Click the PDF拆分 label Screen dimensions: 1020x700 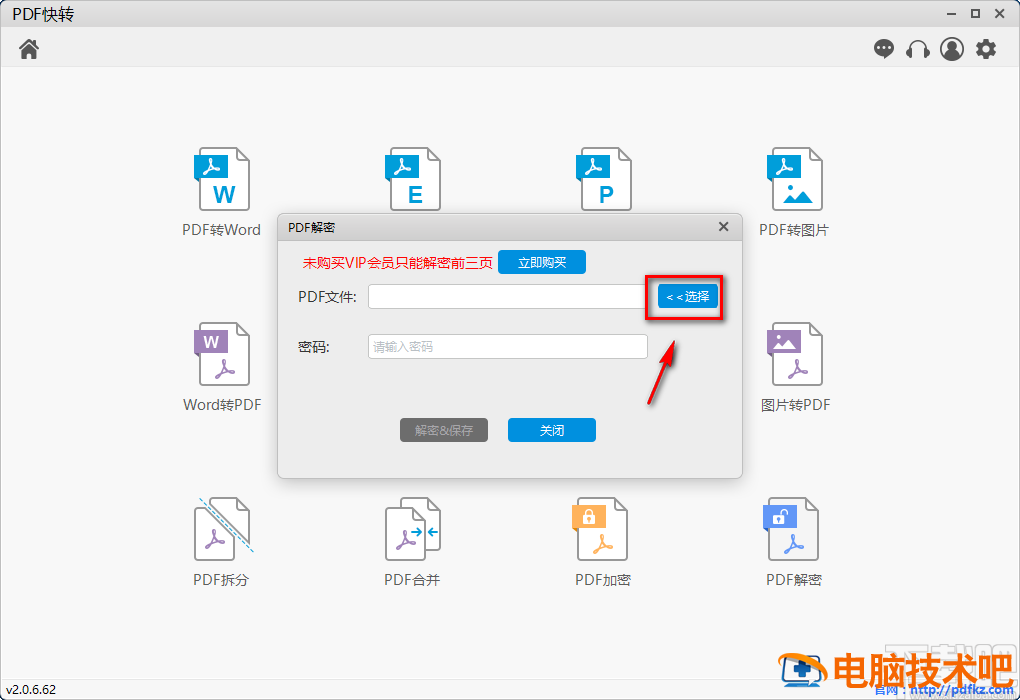[221, 580]
